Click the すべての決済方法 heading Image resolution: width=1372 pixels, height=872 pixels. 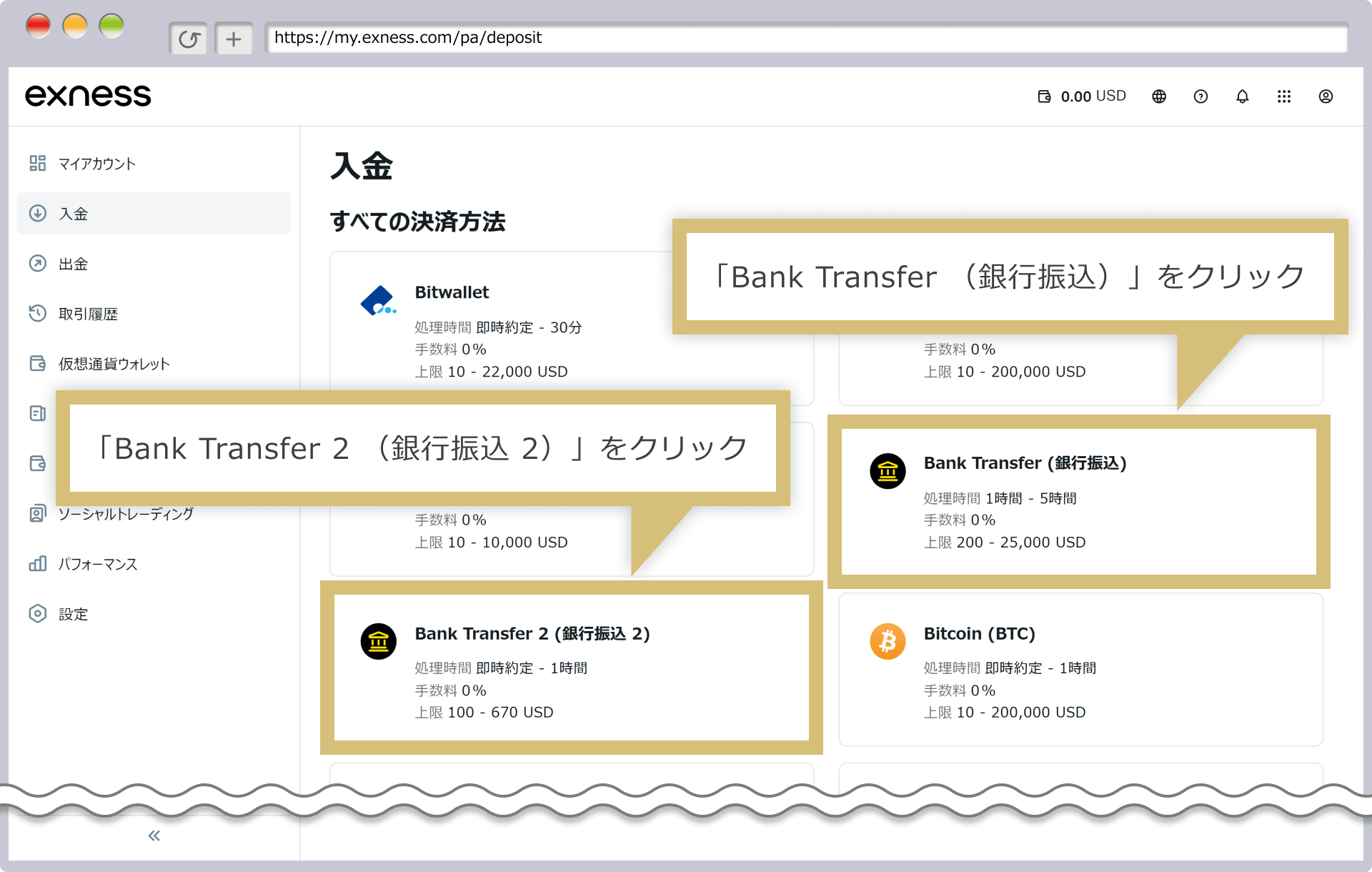click(x=417, y=222)
